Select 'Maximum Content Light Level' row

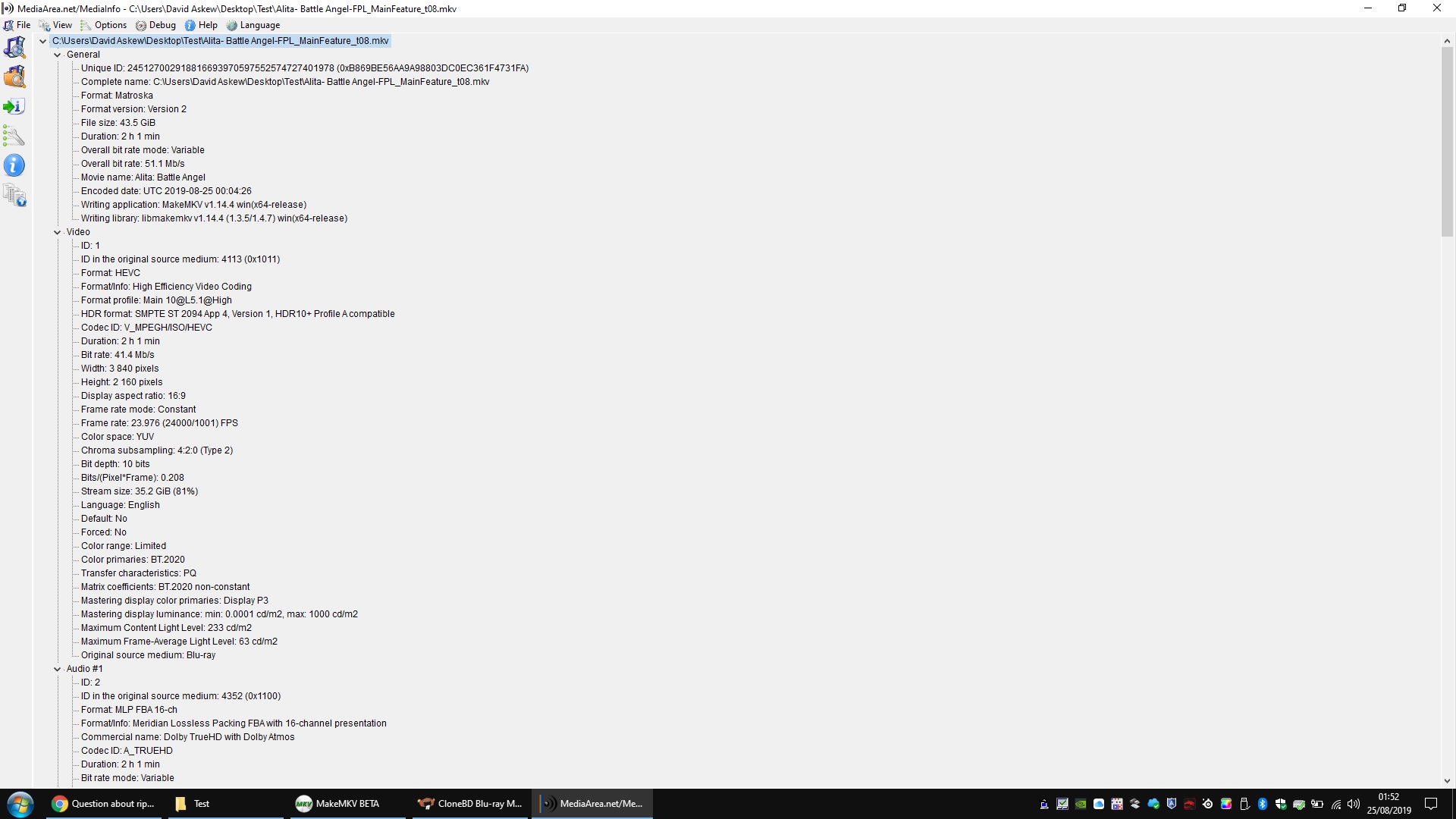166,628
